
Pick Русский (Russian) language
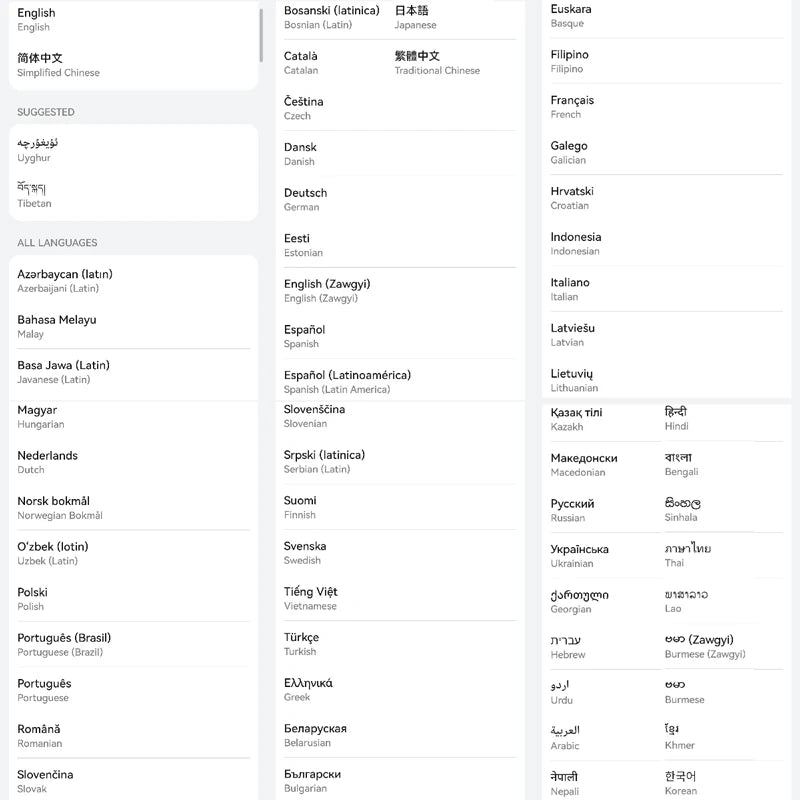point(572,510)
